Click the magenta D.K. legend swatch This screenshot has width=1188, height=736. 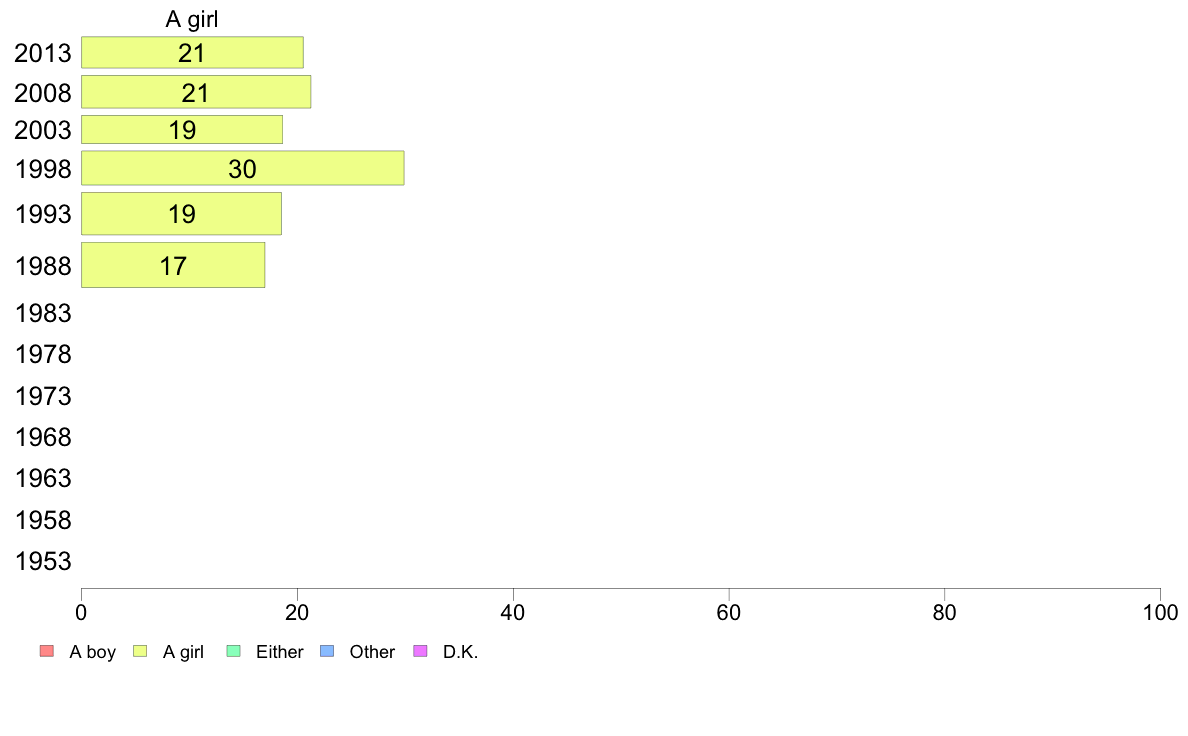pos(420,651)
